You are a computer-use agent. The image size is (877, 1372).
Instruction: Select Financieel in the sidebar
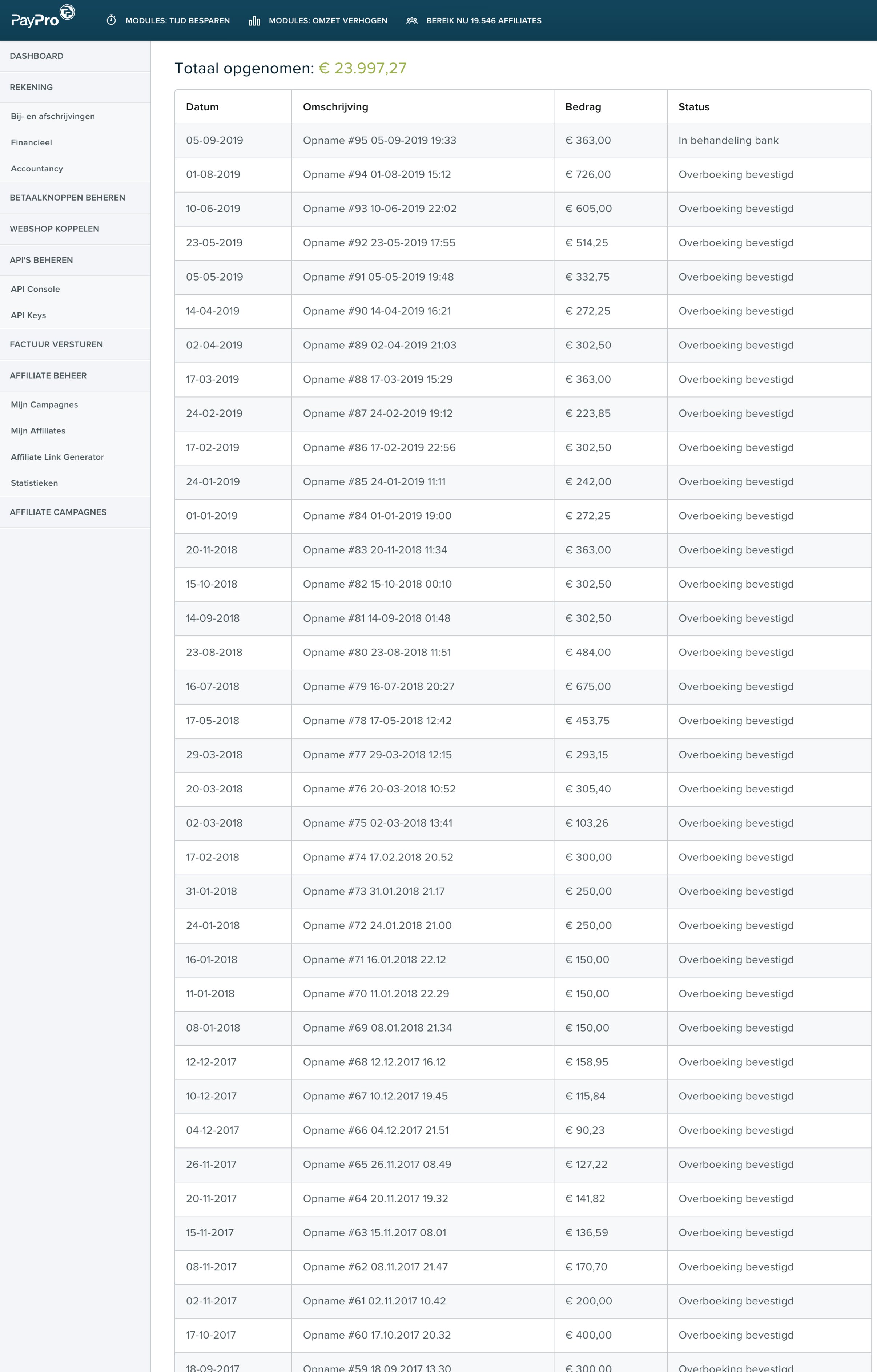tap(31, 142)
